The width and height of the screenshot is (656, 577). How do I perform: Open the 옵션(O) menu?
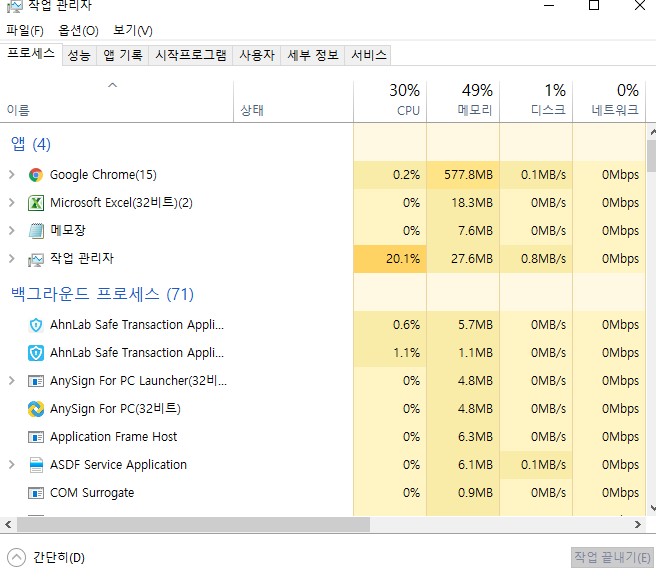pyautogui.click(x=78, y=31)
